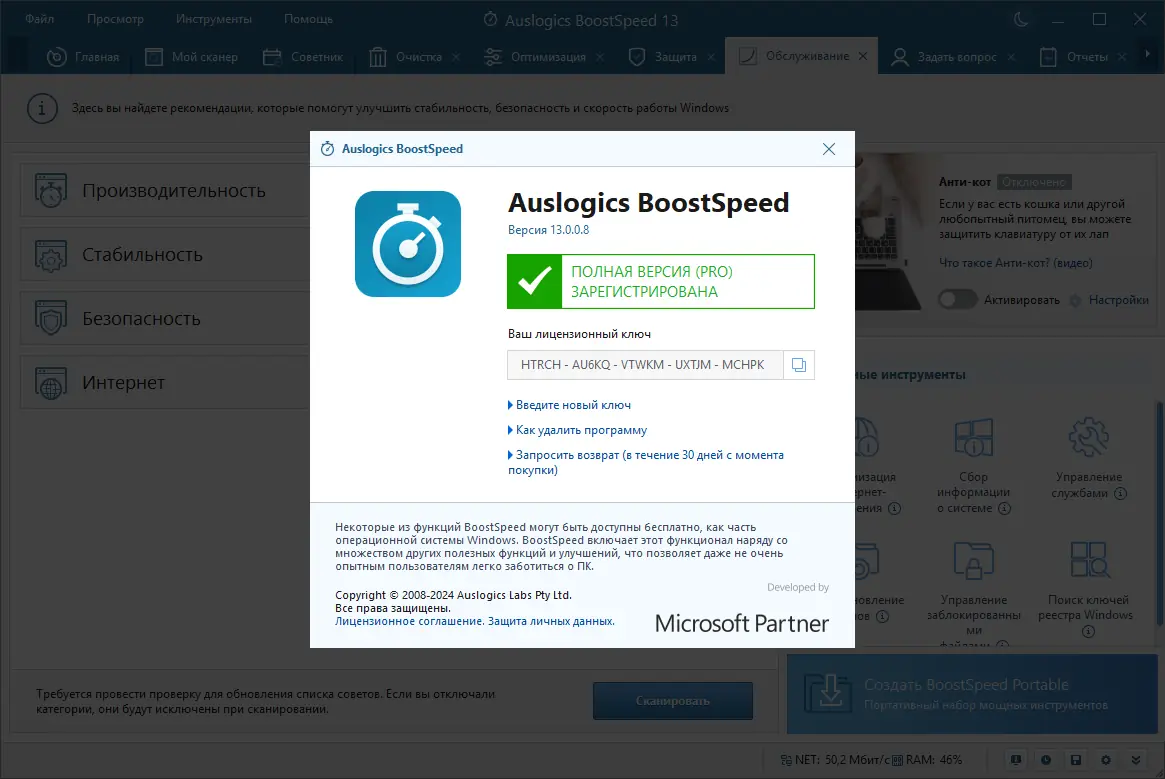The width and height of the screenshot is (1165, 779).
Task: Switch to the Советник tab
Action: click(303, 56)
